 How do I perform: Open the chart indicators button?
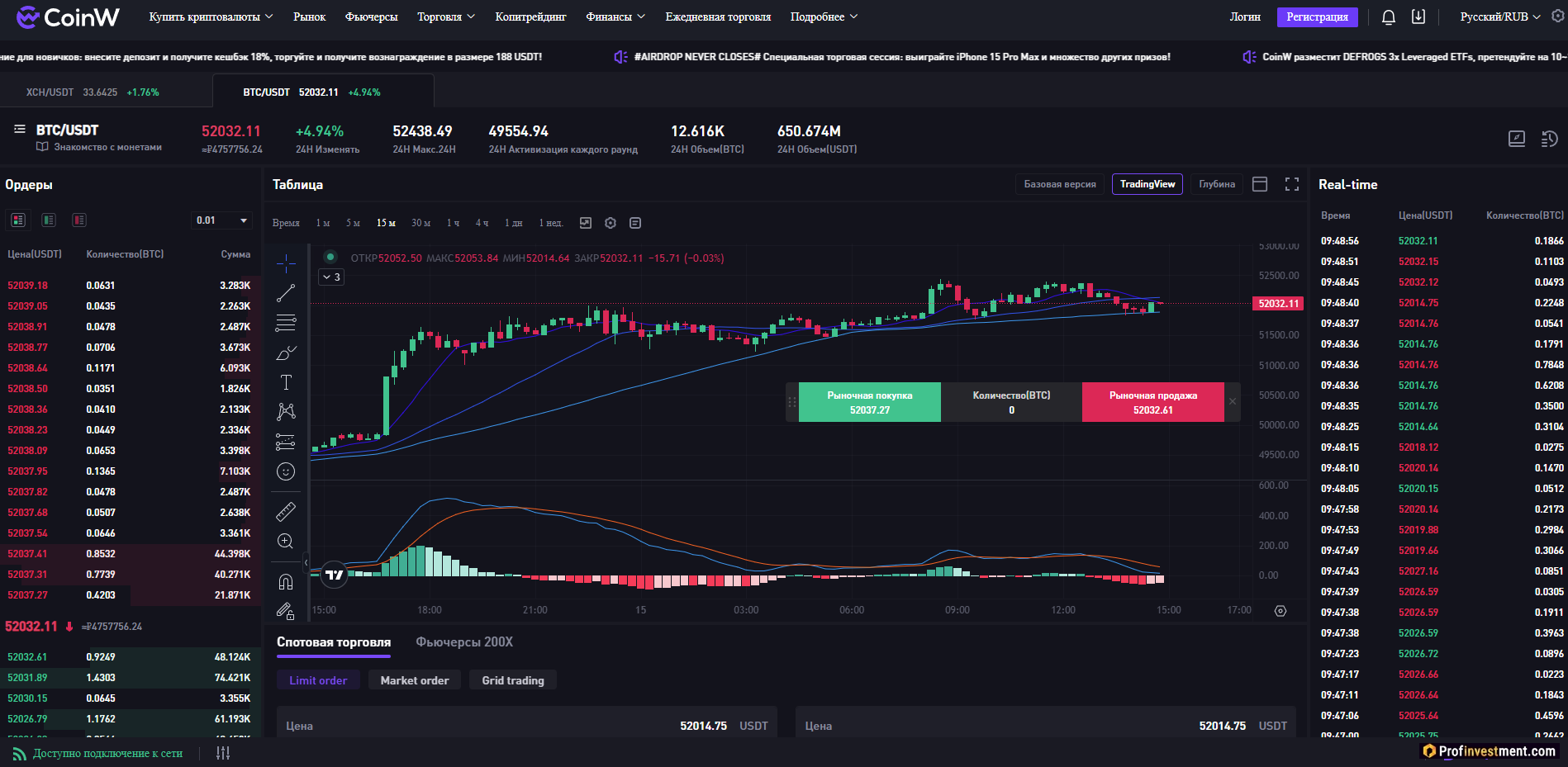coord(586,223)
